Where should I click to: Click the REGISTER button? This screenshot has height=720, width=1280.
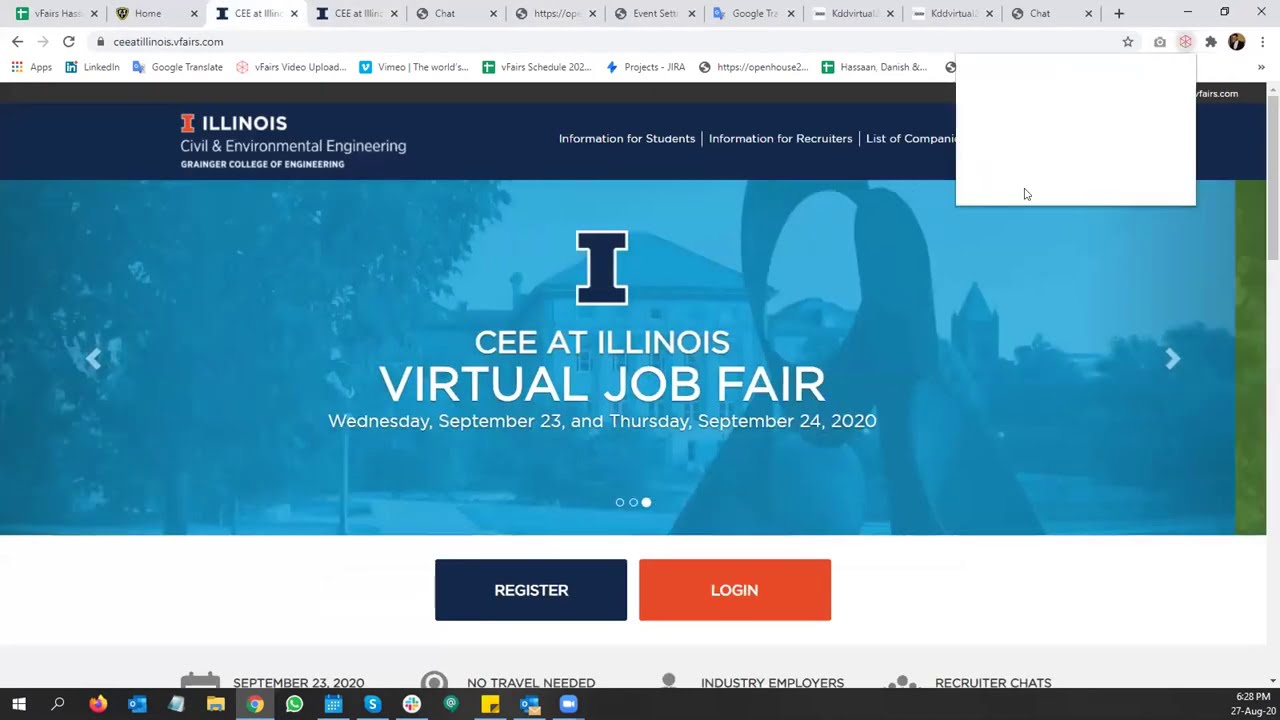[531, 590]
